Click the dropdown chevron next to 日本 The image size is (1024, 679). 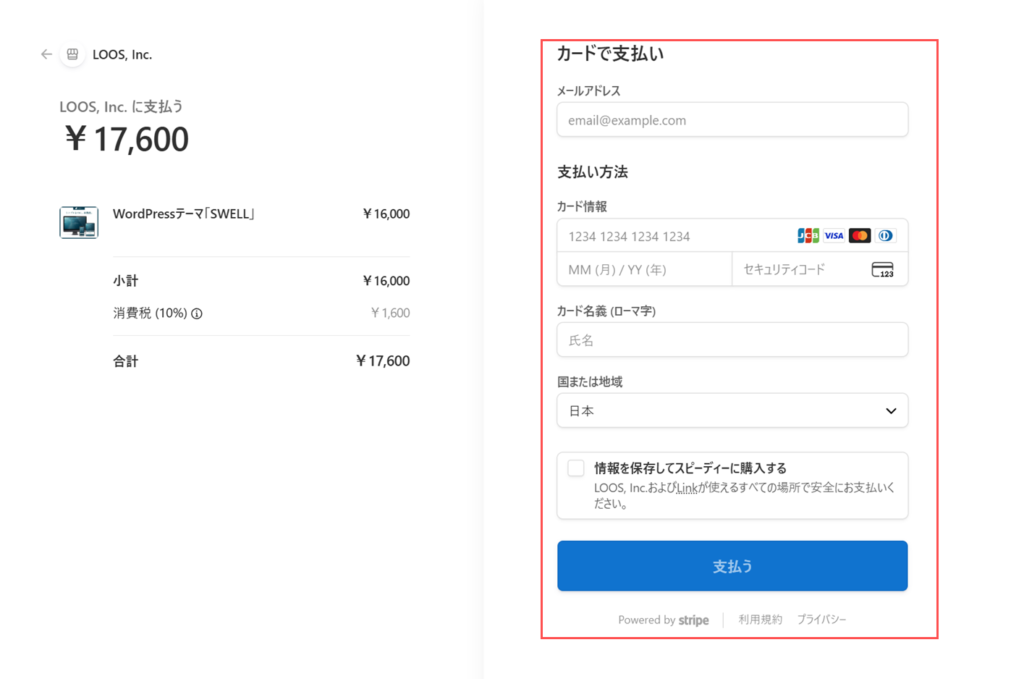pyautogui.click(x=891, y=411)
